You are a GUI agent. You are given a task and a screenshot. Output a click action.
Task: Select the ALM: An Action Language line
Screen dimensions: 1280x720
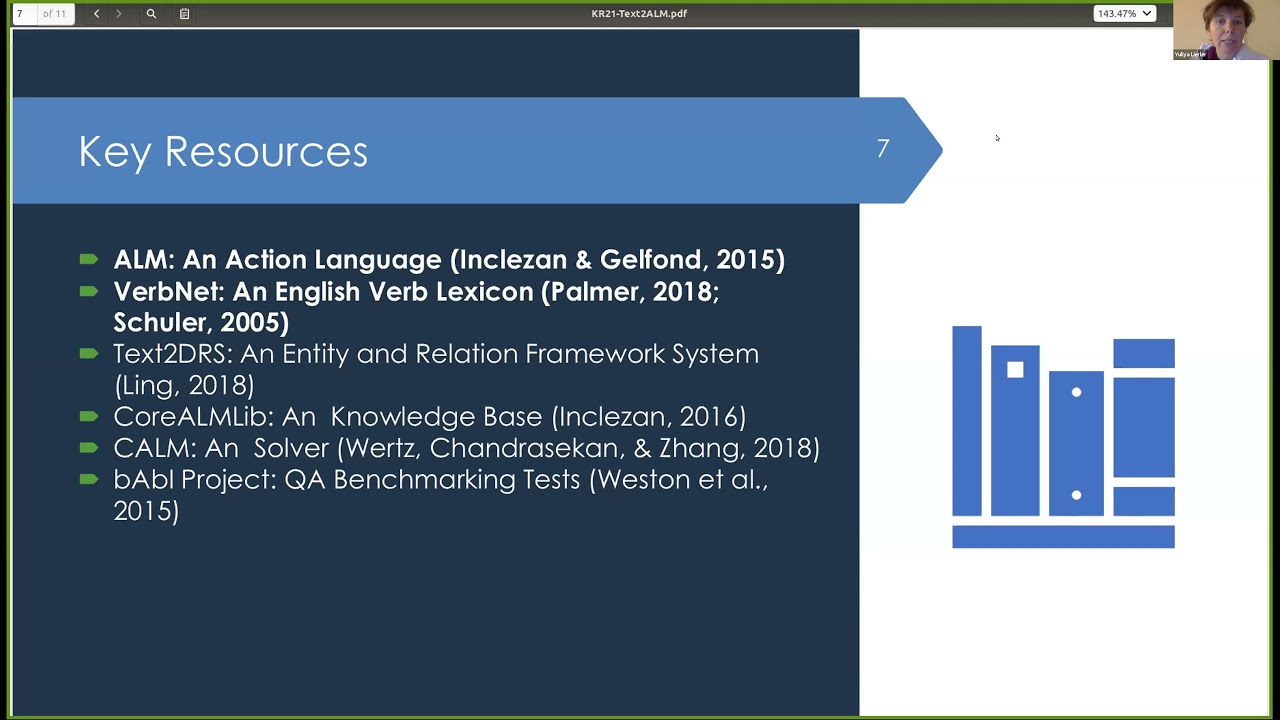(449, 260)
